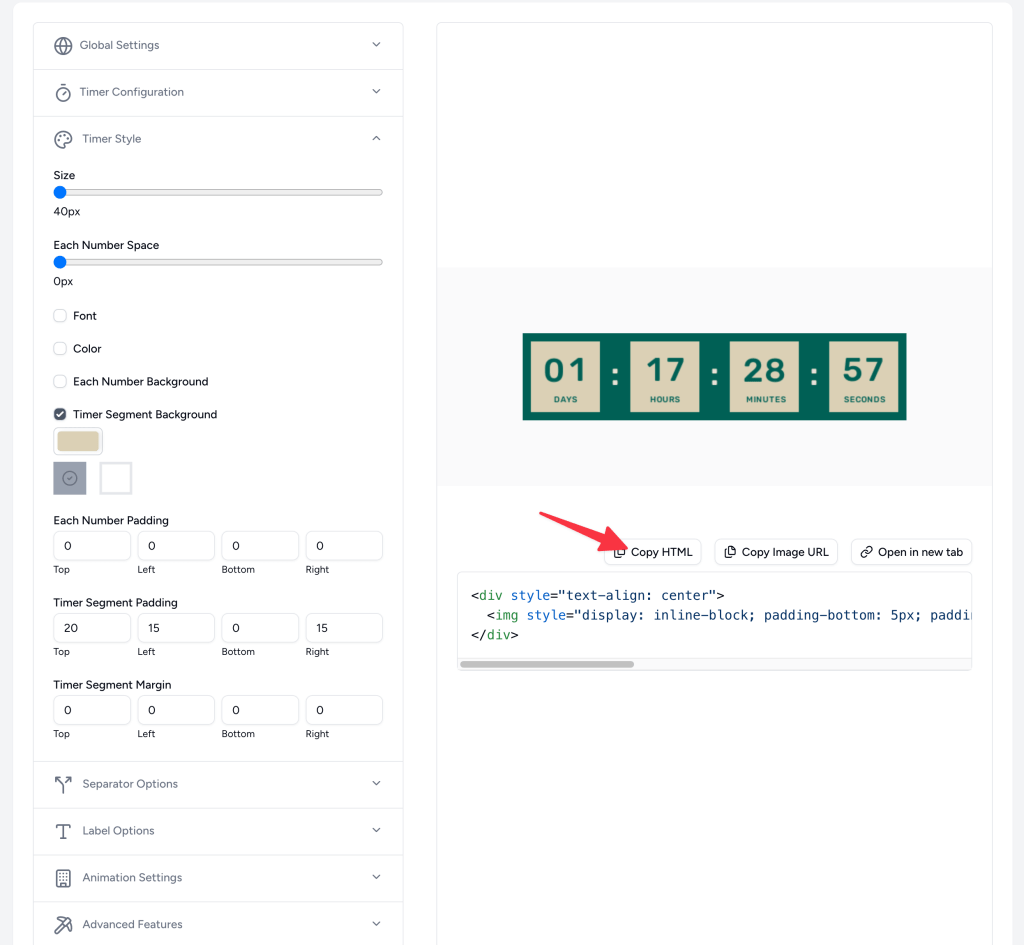Click the Copy HTML button
The width and height of the screenshot is (1024, 945).
point(652,551)
